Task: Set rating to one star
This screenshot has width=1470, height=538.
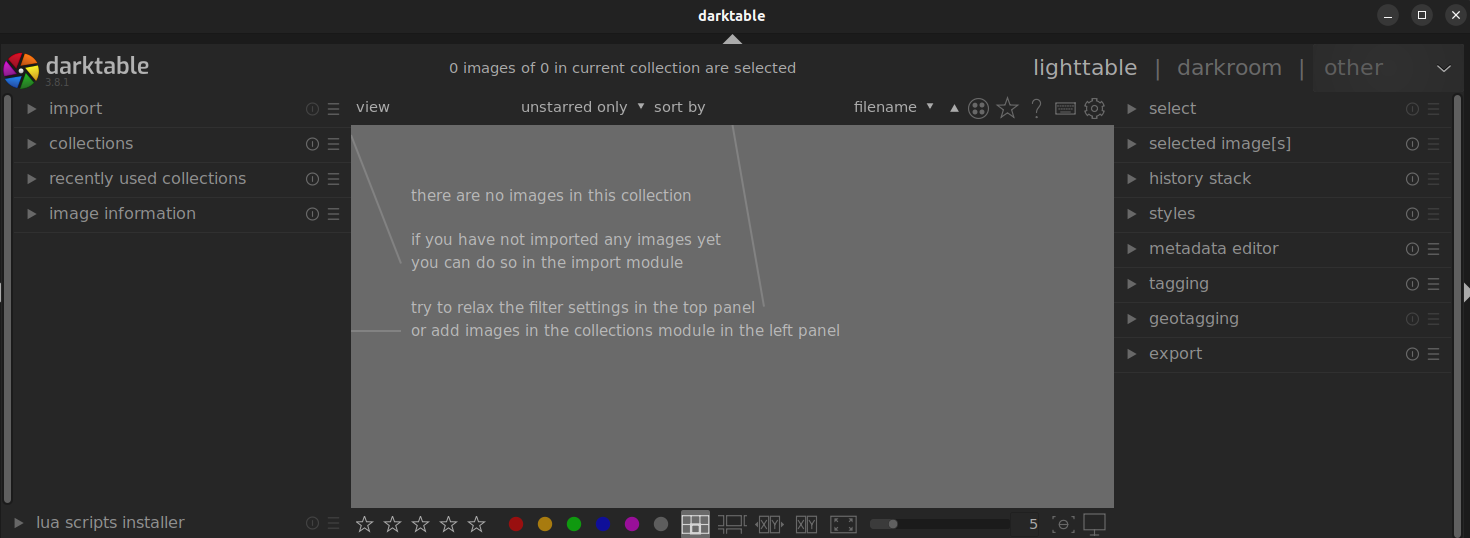Action: 365,524
